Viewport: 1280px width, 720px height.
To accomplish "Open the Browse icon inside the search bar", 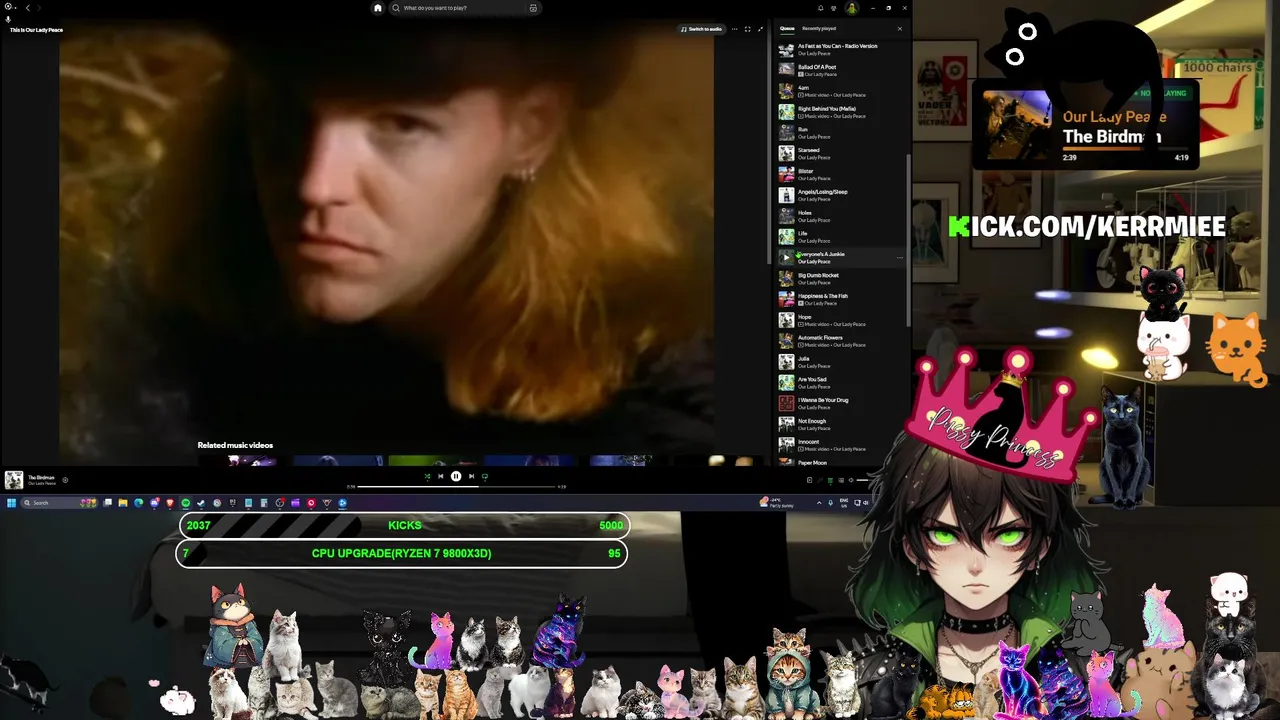I will coord(533,8).
